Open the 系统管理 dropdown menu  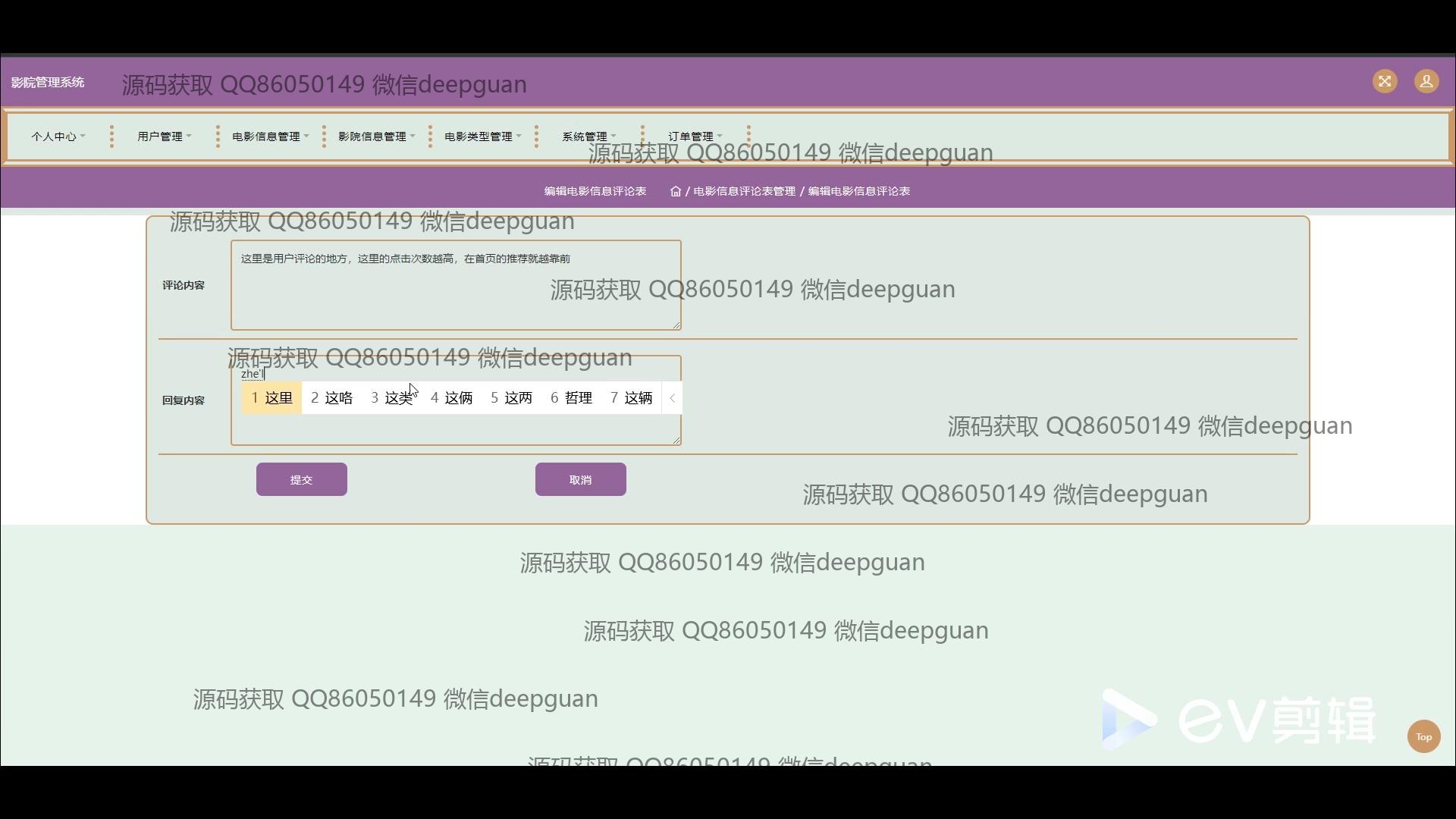pos(589,136)
